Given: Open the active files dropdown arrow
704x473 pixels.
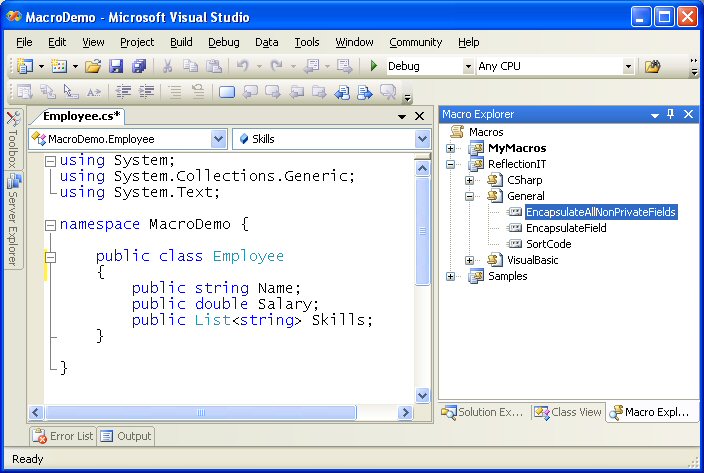Looking at the screenshot, I should tap(402, 116).
